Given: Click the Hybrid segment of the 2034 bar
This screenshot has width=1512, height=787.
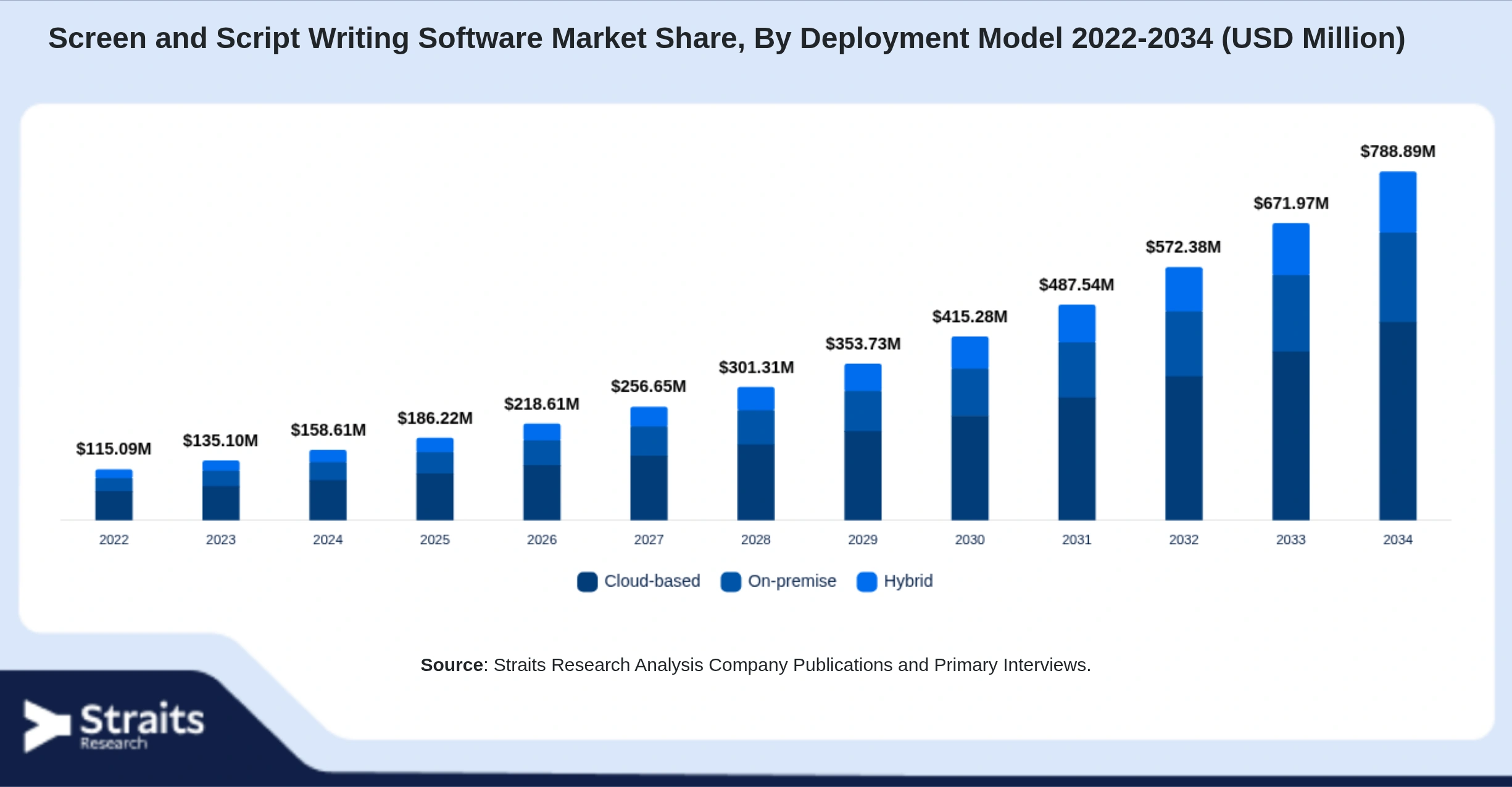Looking at the screenshot, I should (1398, 202).
